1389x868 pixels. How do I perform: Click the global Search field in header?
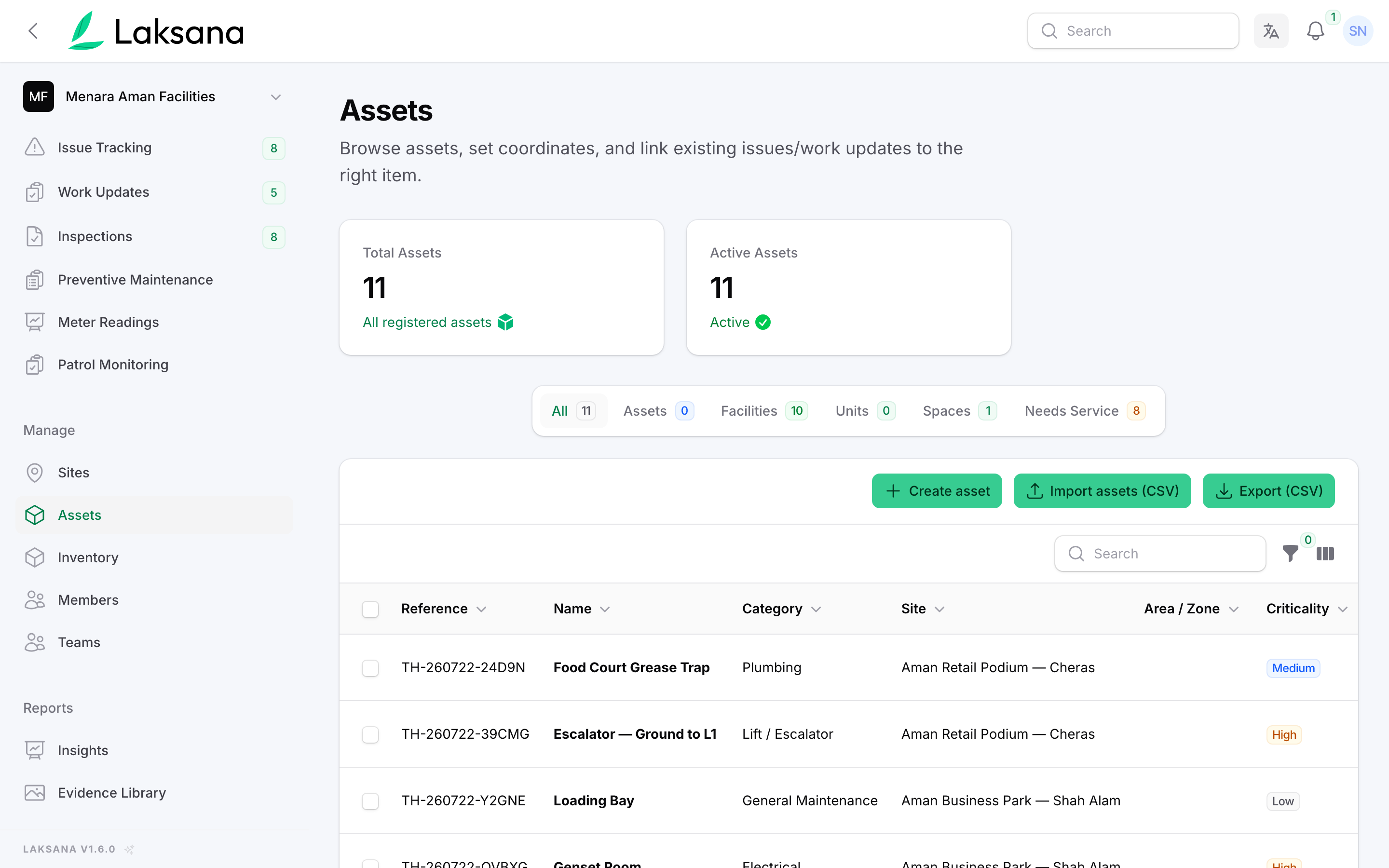[x=1133, y=31]
